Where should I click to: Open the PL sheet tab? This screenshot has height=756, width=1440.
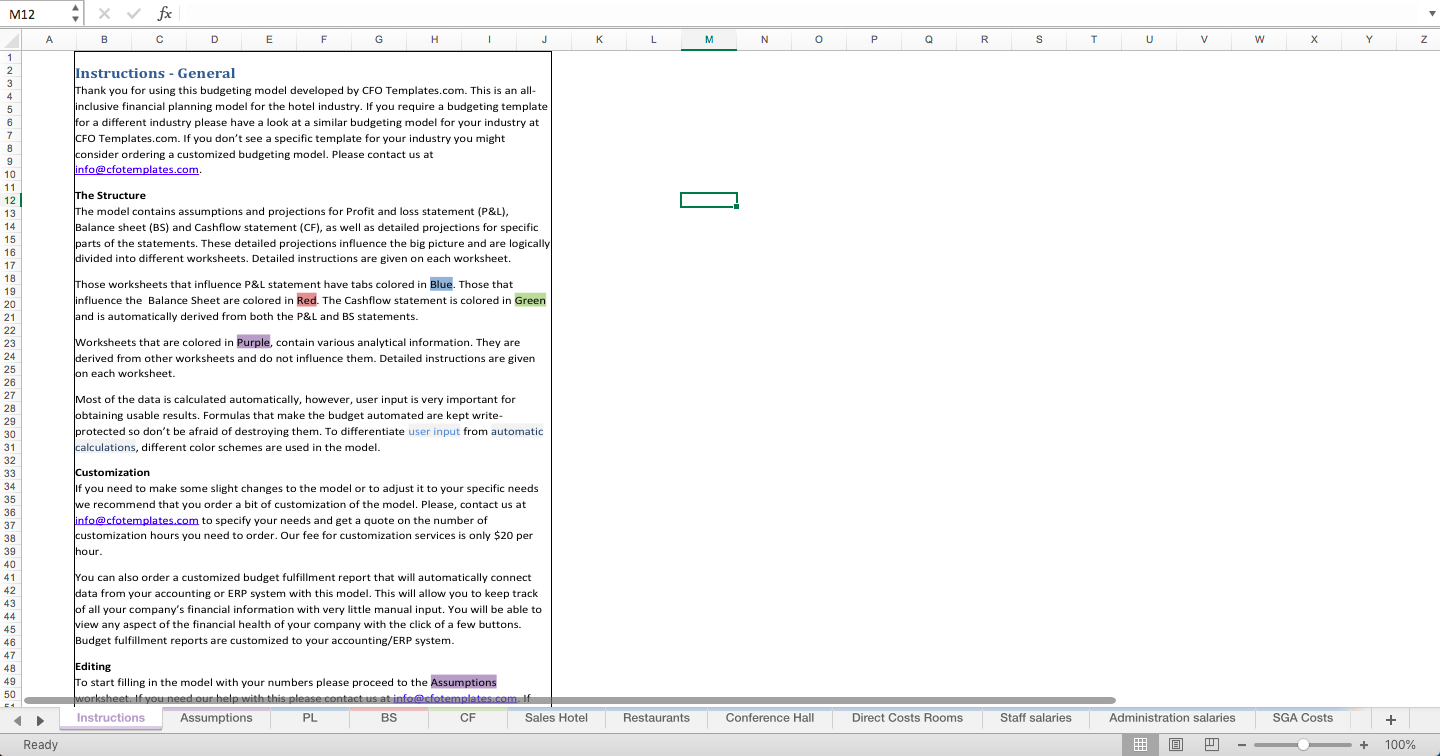[310, 718]
